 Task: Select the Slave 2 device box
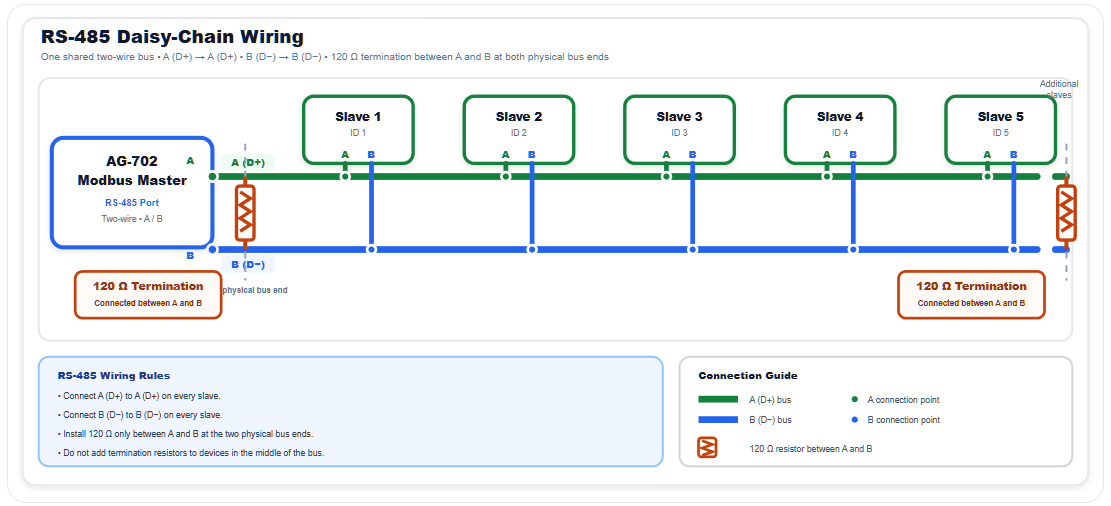(519, 130)
